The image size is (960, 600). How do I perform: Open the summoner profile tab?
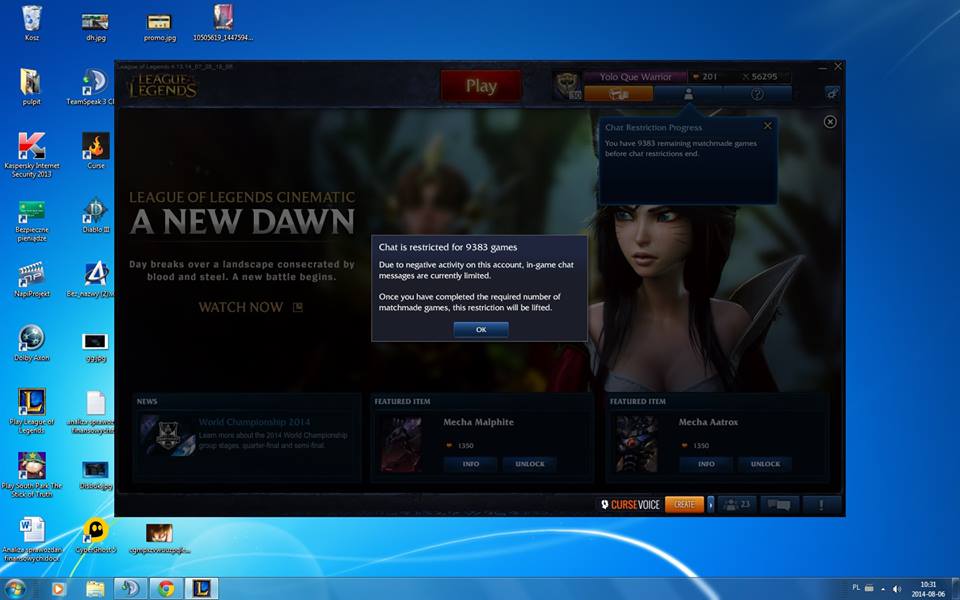pos(688,94)
